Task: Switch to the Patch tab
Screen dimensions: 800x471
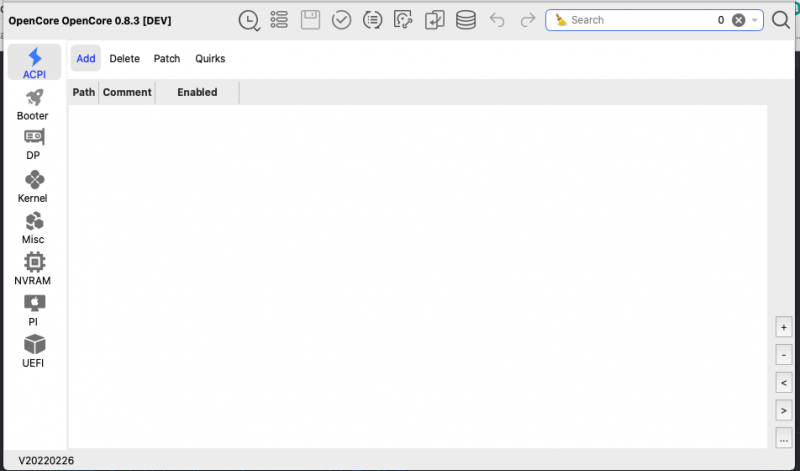Action: coord(167,58)
